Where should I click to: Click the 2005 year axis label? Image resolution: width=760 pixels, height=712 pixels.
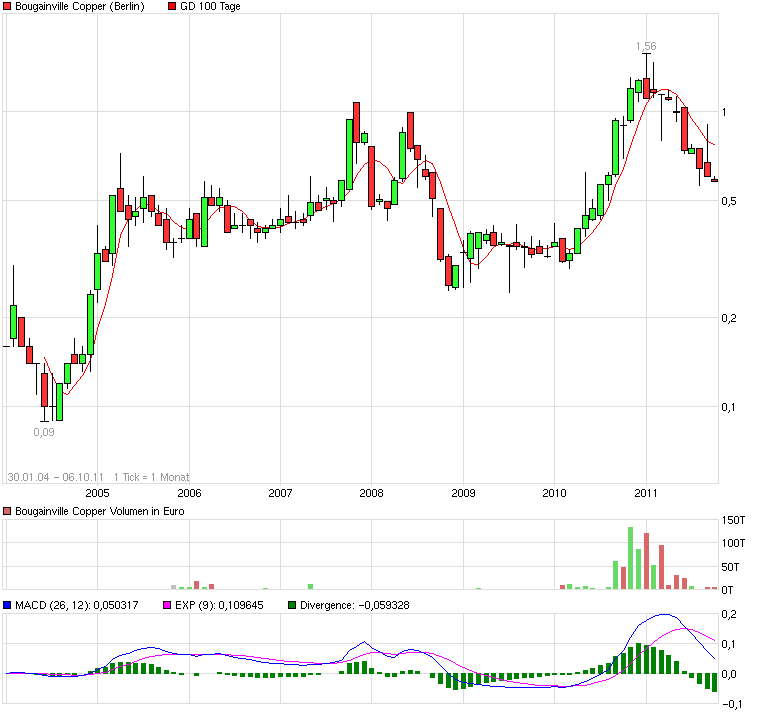[97, 493]
